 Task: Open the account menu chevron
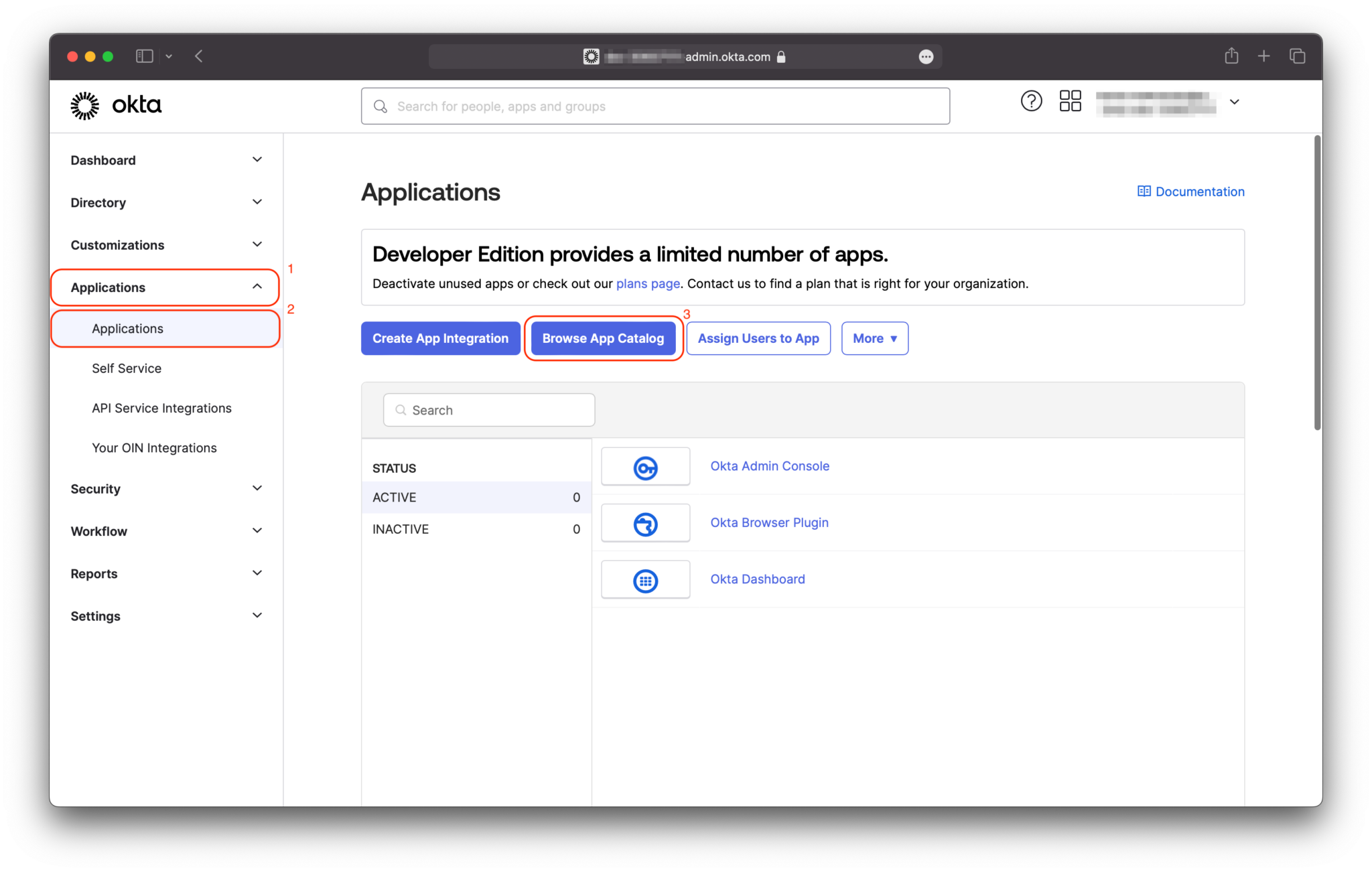point(1235,102)
